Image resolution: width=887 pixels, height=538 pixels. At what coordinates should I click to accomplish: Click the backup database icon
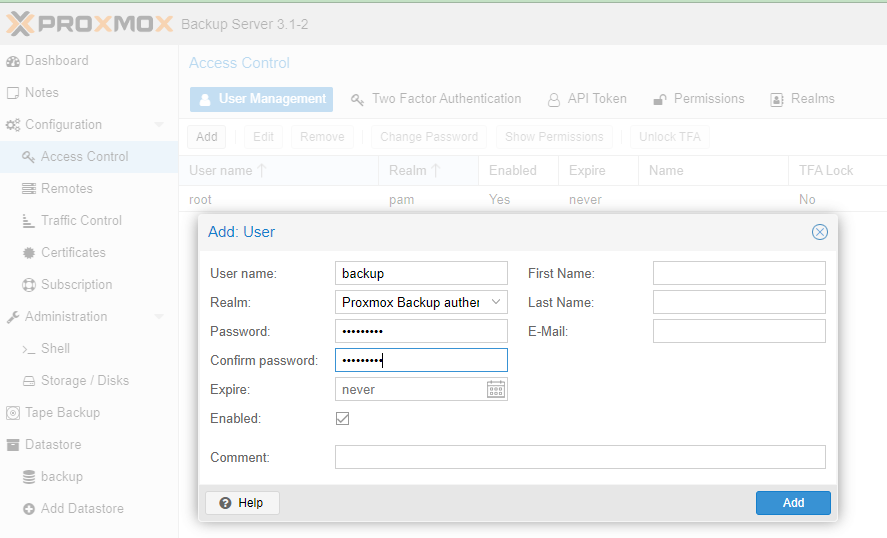point(29,477)
